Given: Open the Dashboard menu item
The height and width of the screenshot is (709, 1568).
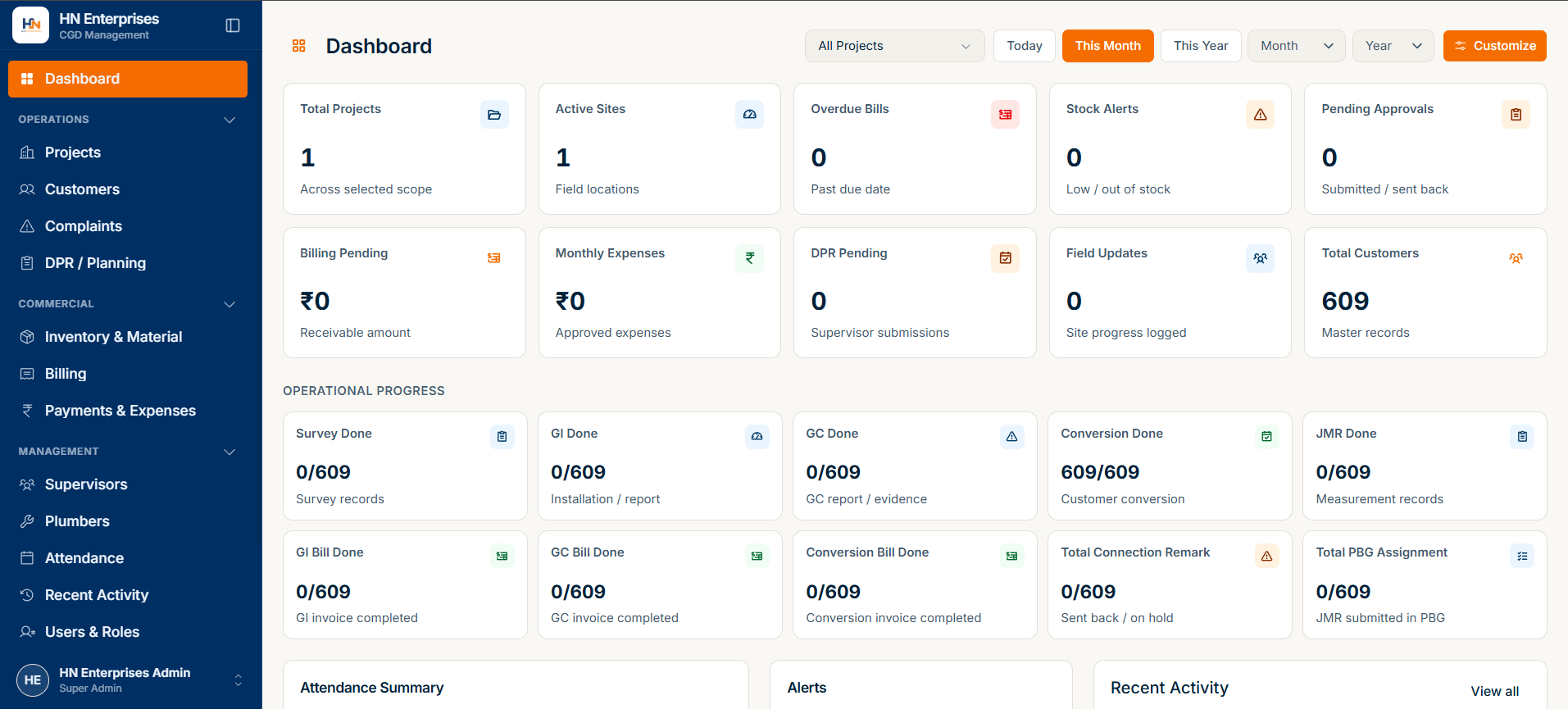Looking at the screenshot, I should (x=128, y=79).
